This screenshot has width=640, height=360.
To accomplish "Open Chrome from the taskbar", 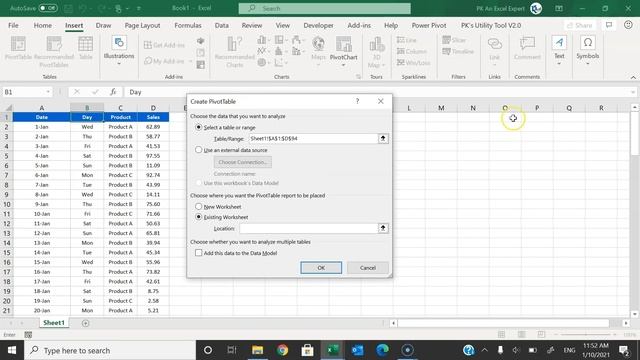I will (x=282, y=350).
